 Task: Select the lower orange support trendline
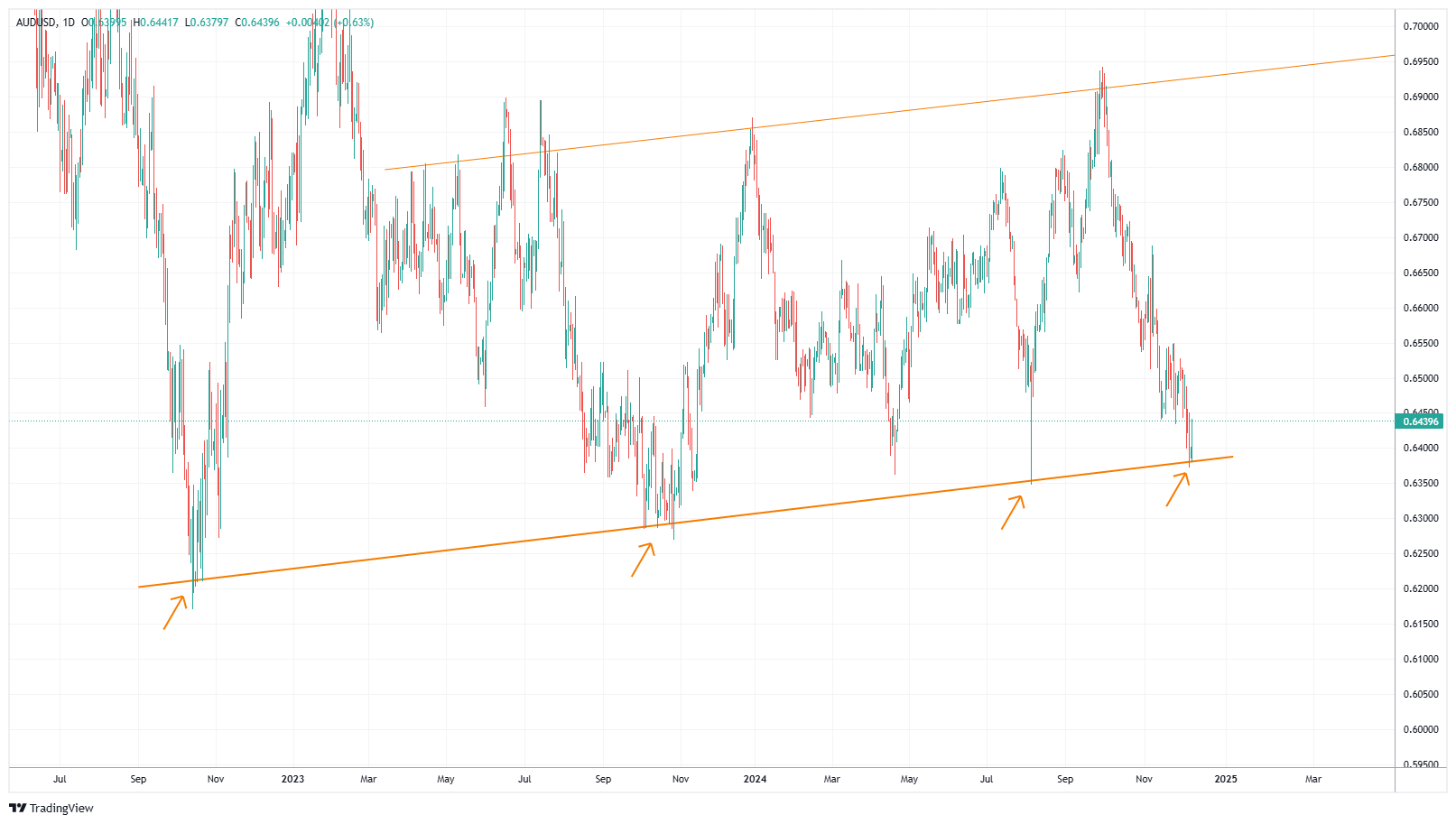[x=686, y=523]
